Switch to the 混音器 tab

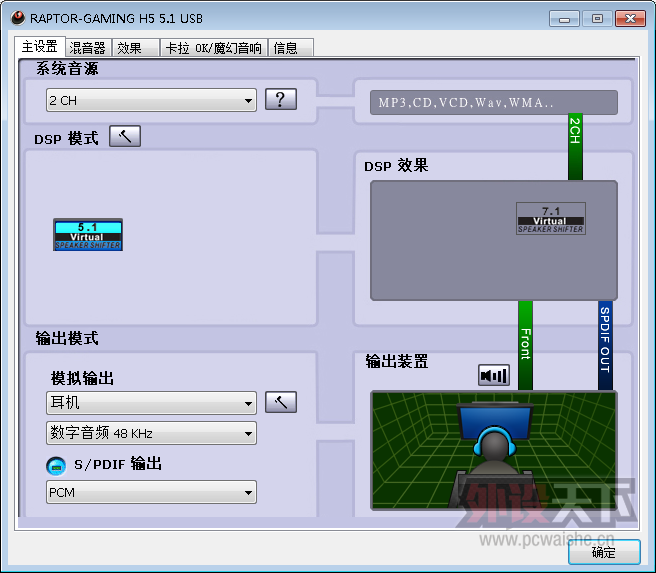[88, 47]
